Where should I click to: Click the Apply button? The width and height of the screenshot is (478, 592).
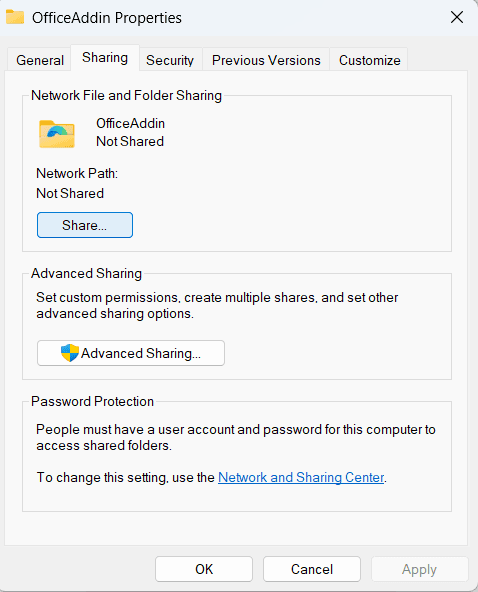pyautogui.click(x=419, y=569)
